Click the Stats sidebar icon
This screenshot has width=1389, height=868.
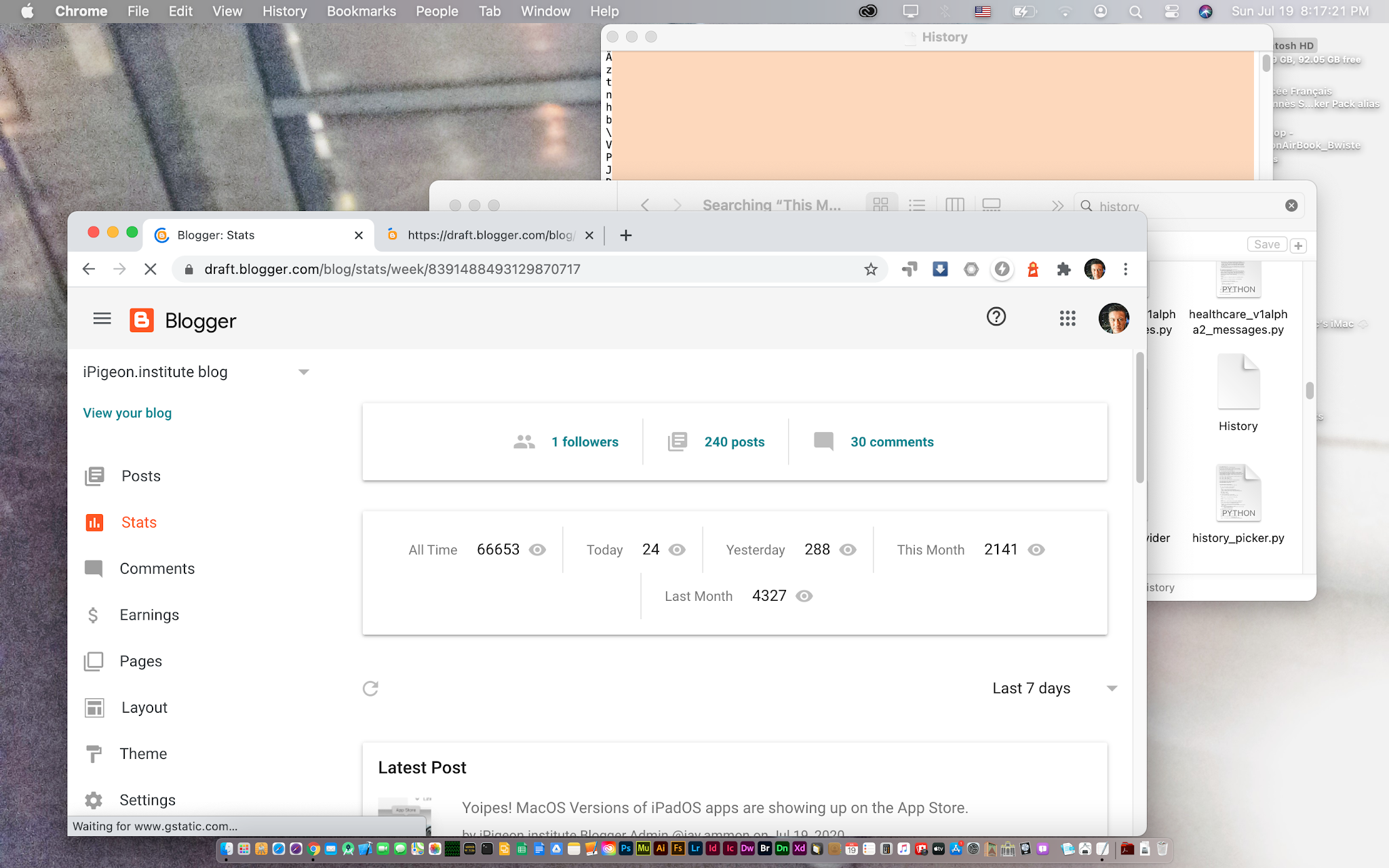(x=94, y=521)
